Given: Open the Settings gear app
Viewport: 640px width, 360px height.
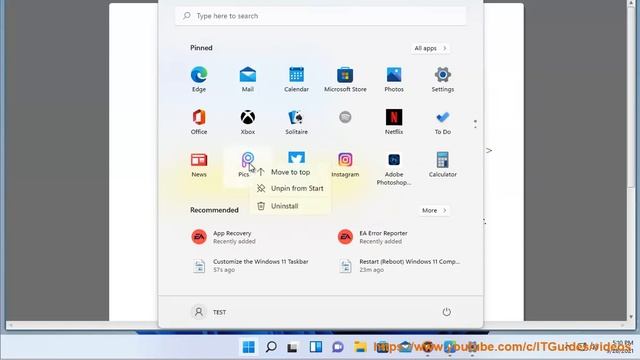Looking at the screenshot, I should tap(443, 79).
